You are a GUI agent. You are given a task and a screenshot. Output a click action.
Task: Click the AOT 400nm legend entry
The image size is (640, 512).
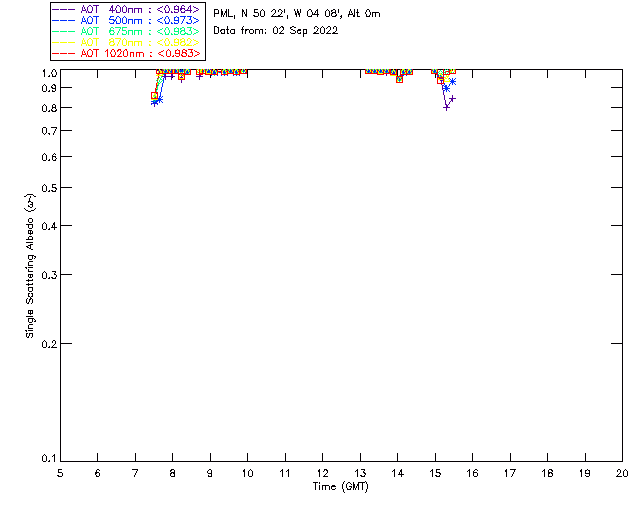click(x=127, y=9)
